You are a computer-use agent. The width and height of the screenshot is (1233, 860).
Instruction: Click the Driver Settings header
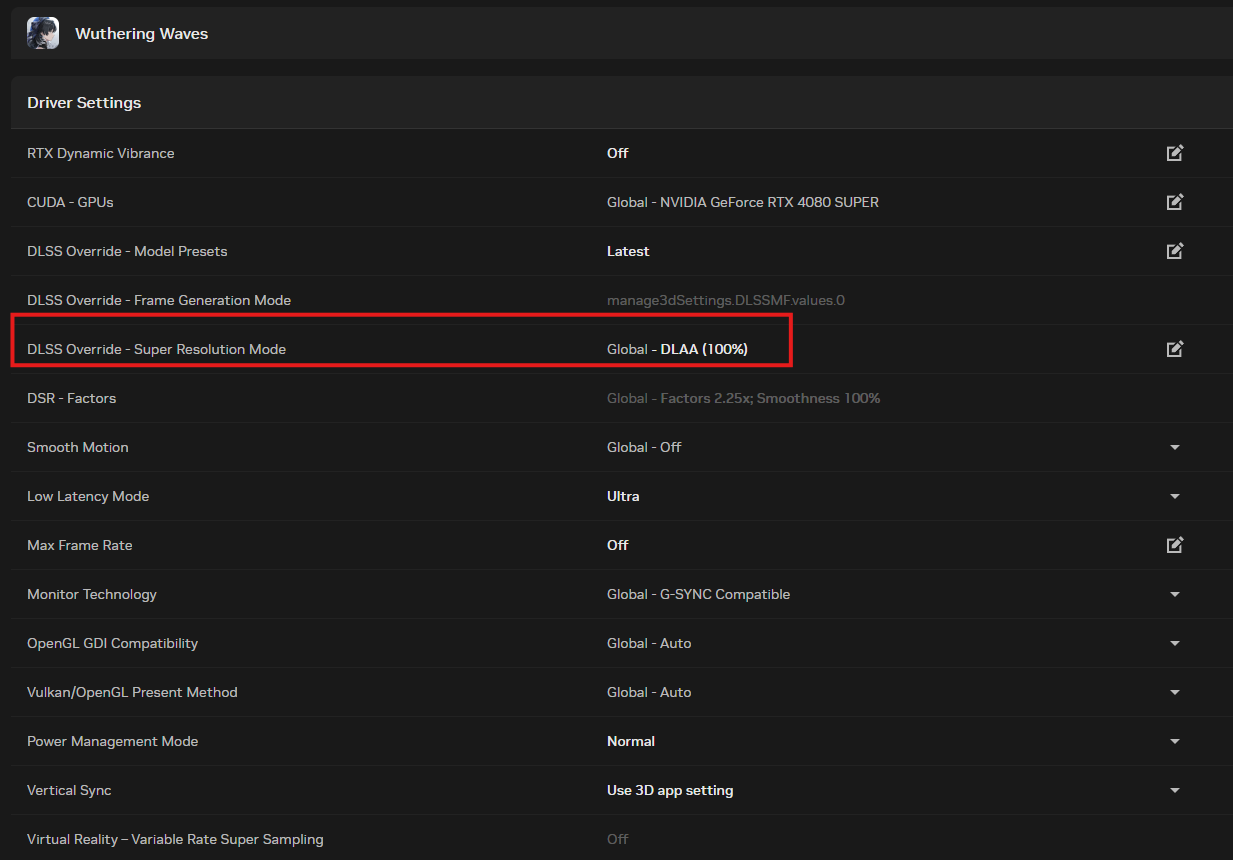coord(84,103)
